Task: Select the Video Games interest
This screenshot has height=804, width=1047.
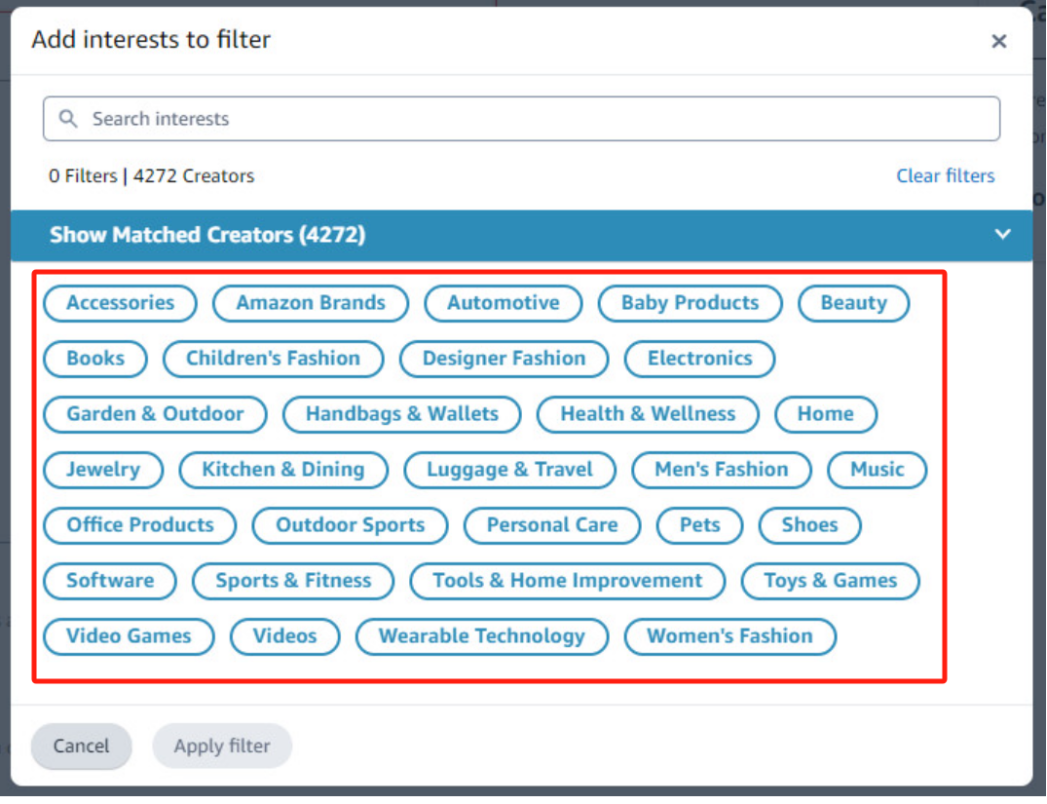Action: [129, 636]
